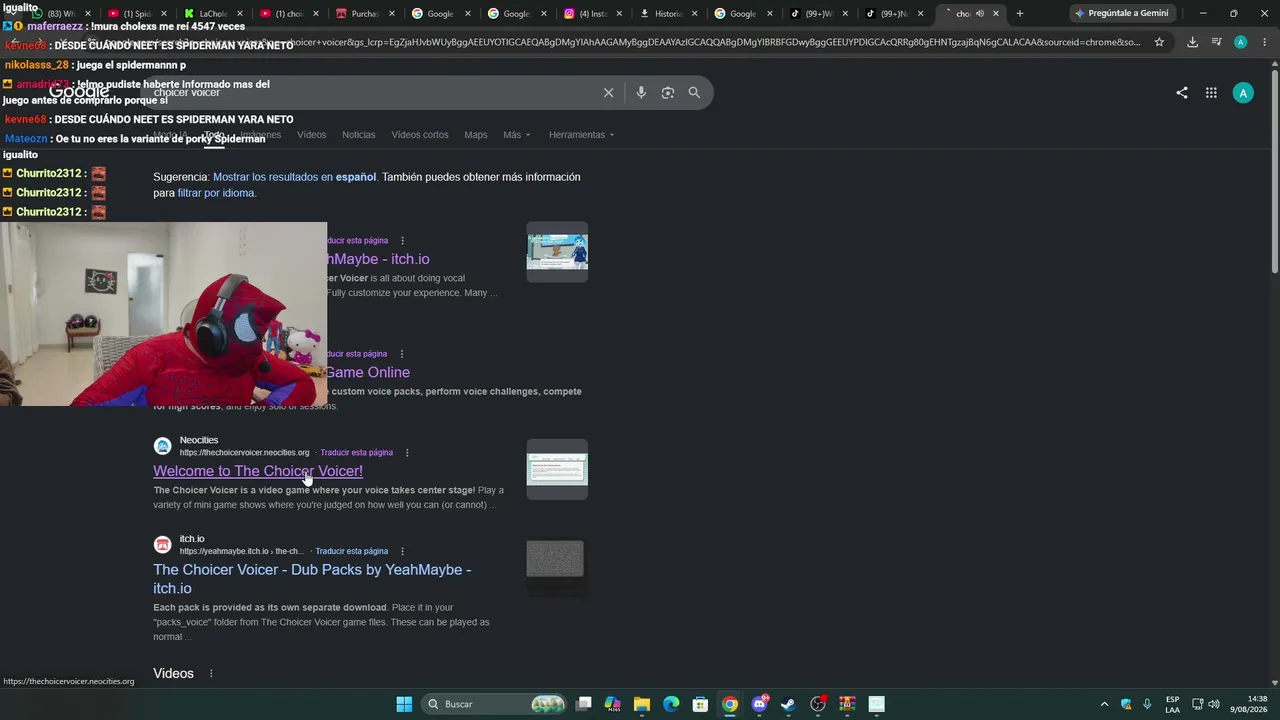Click Pregúntale a Gemini button
This screenshot has width=1280, height=720.
click(1121, 14)
